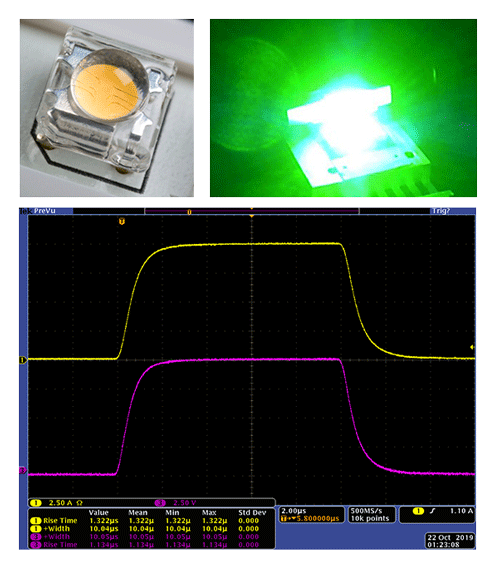500x566 pixels.
Task: Click the 10.04µs channel 1 +Width value
Action: (x=104, y=528)
